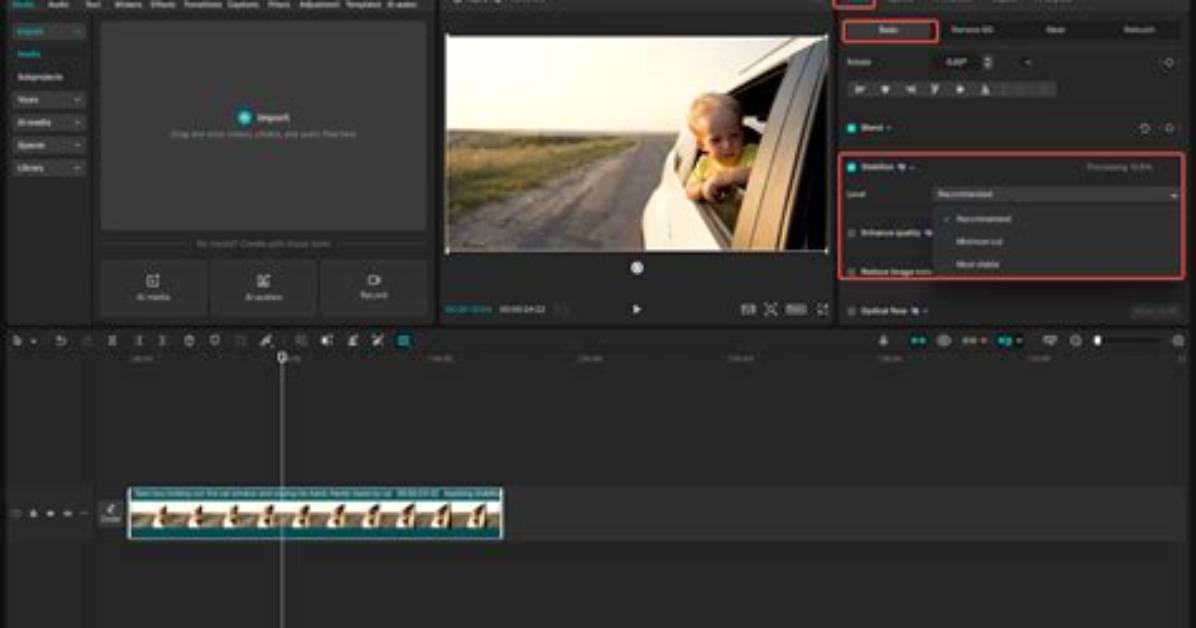Image resolution: width=1196 pixels, height=628 pixels.
Task: Select the video clip in timeline
Action: (315, 514)
